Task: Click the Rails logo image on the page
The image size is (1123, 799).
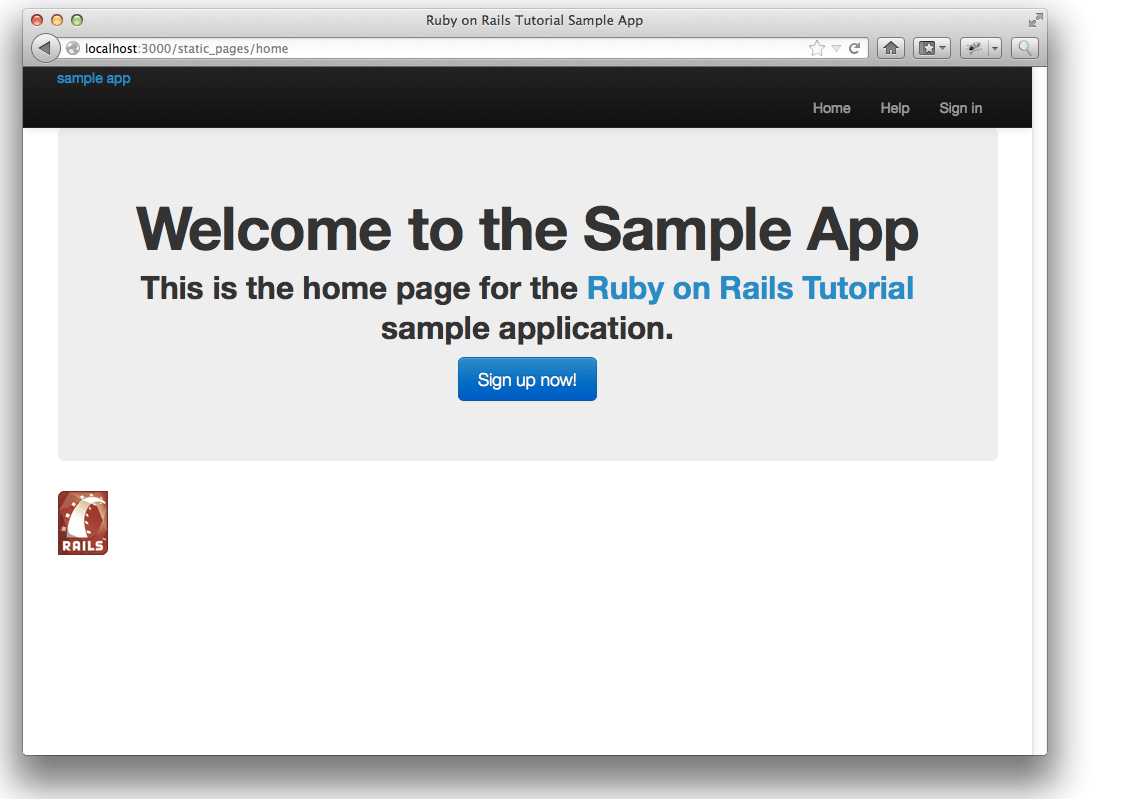Action: (83, 522)
